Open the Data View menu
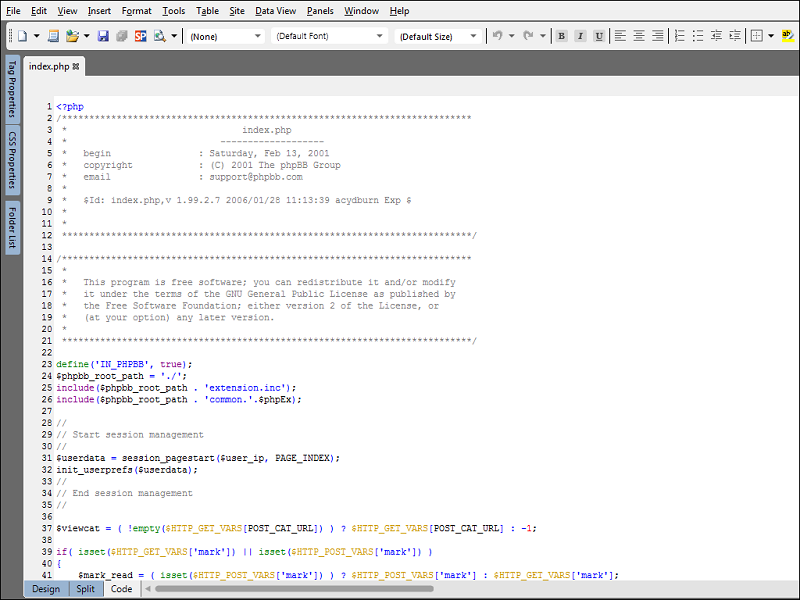 (276, 11)
